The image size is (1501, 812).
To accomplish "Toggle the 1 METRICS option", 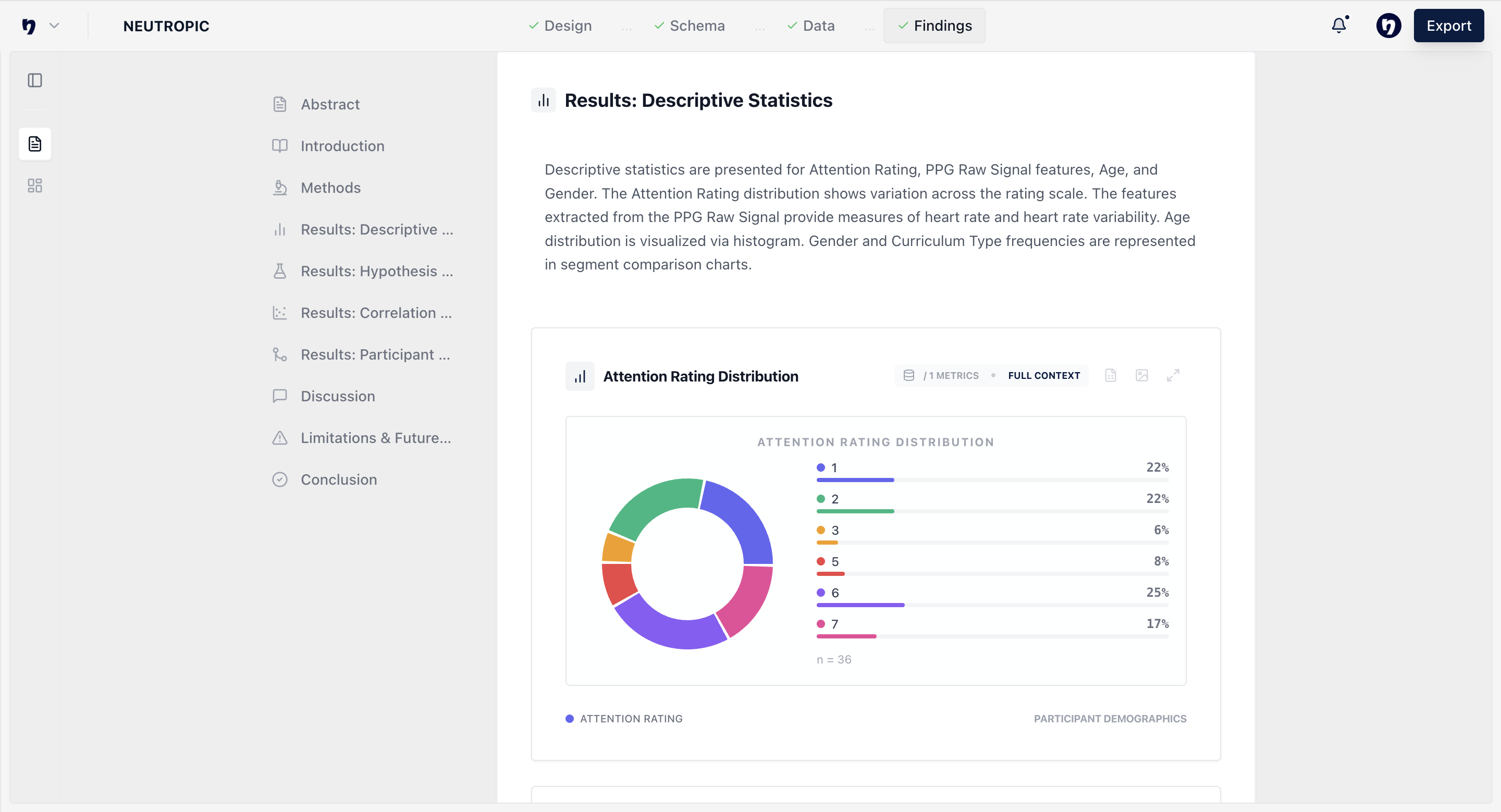I will 951,376.
